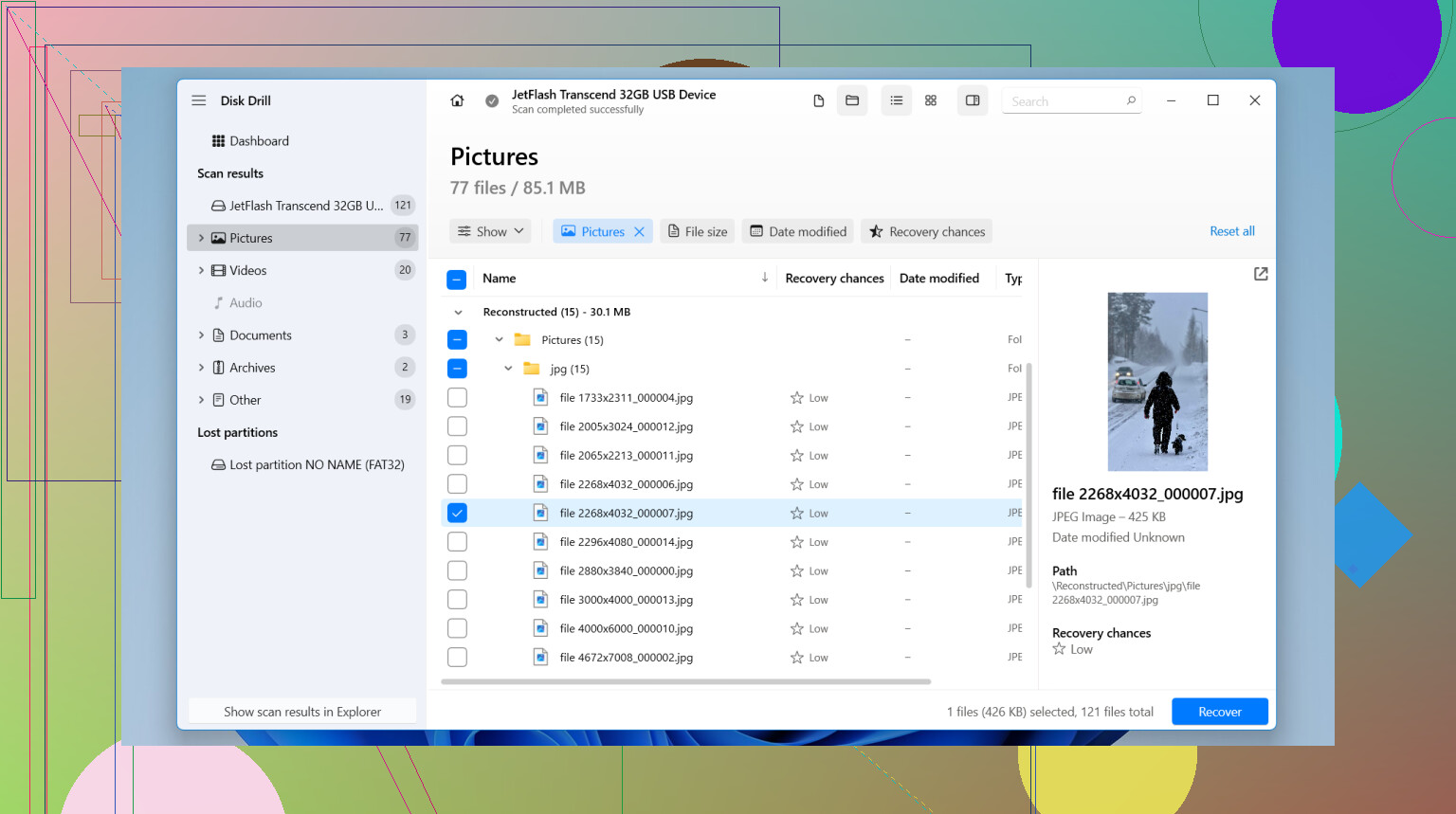Image resolution: width=1456 pixels, height=814 pixels.
Task: Click the star icon for file 3000x4000_000013.jpg
Action: [x=797, y=600]
